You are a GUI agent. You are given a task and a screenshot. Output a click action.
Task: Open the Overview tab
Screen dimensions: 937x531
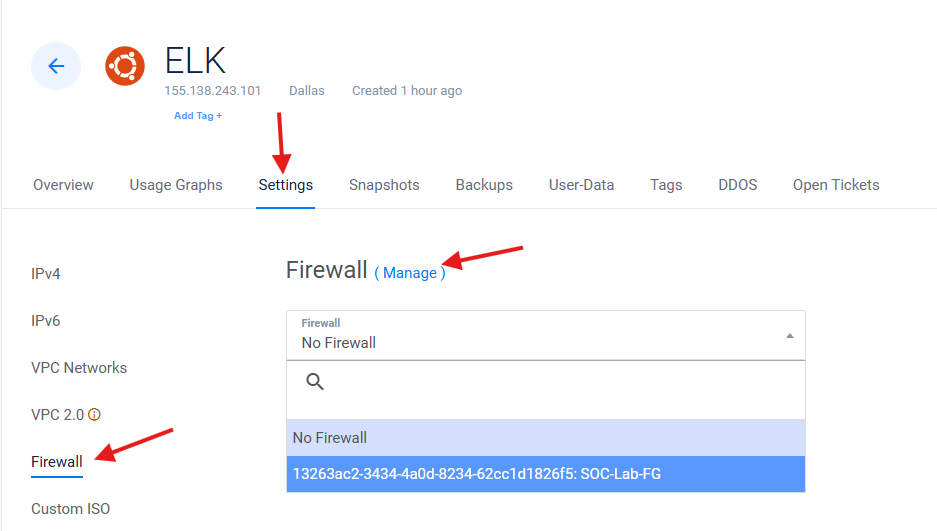coord(63,185)
